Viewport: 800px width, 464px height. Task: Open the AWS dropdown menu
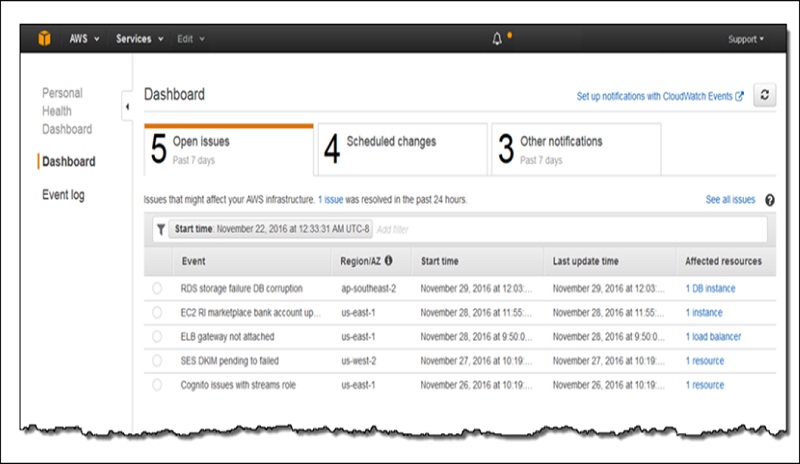(x=84, y=39)
